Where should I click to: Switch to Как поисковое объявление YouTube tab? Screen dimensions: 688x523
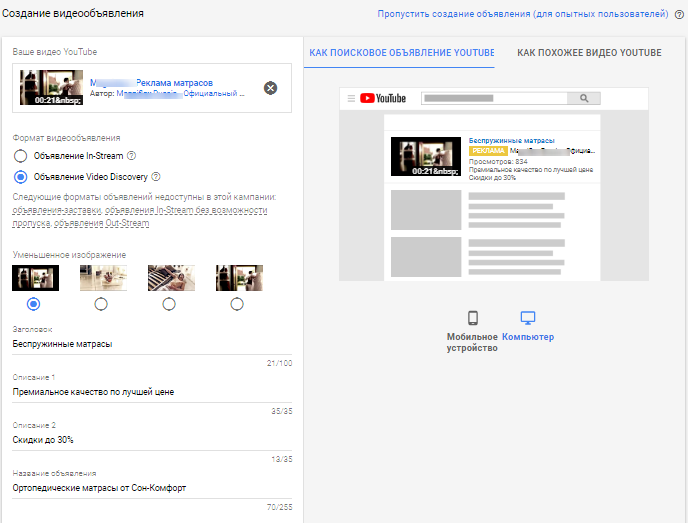coord(401,52)
